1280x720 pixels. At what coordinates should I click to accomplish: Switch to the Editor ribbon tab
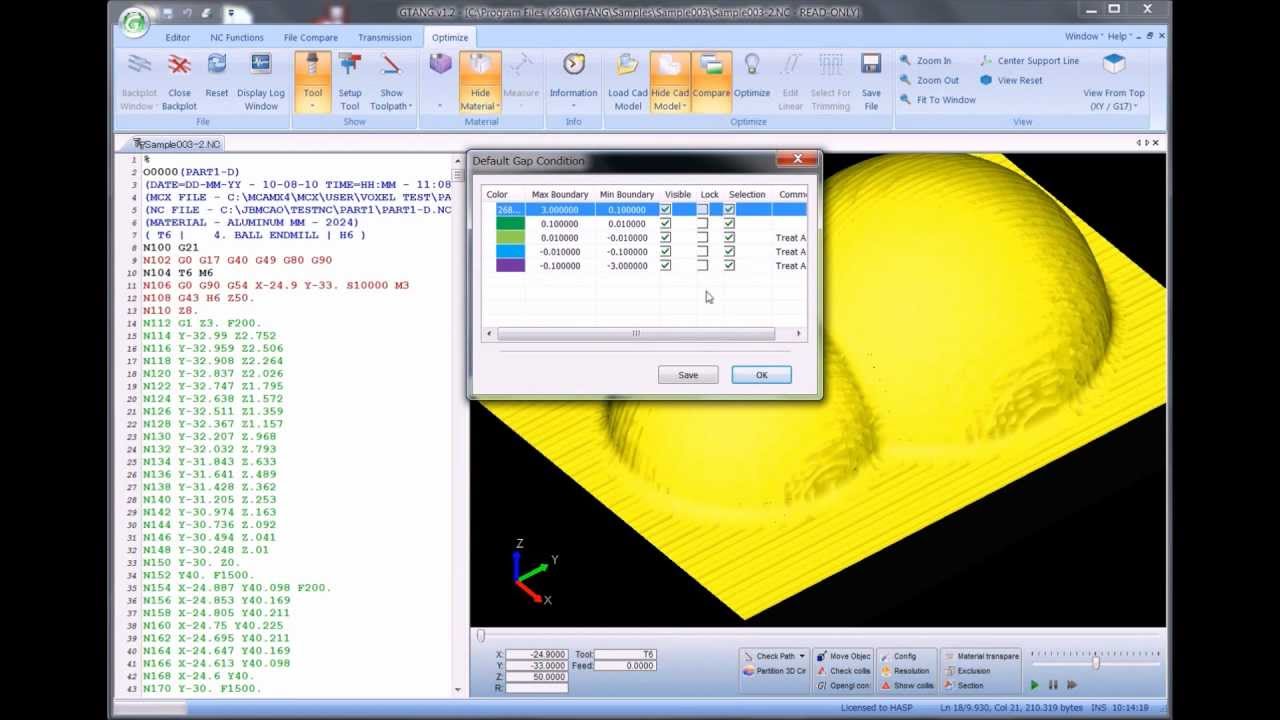tap(178, 38)
